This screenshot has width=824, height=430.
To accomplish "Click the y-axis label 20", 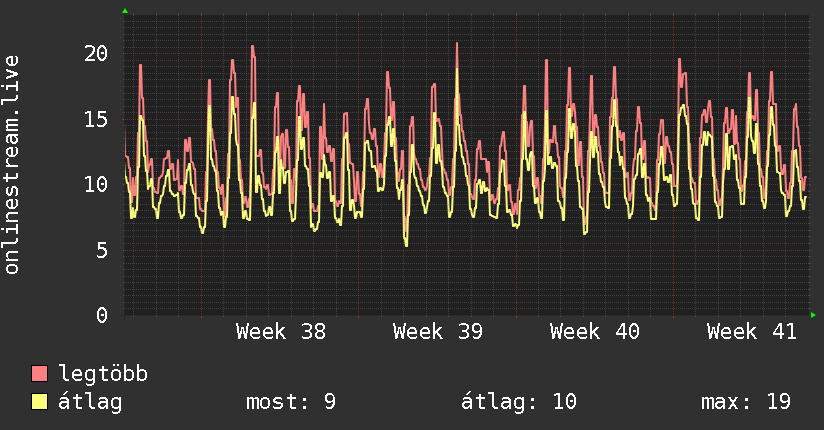I will (96, 54).
